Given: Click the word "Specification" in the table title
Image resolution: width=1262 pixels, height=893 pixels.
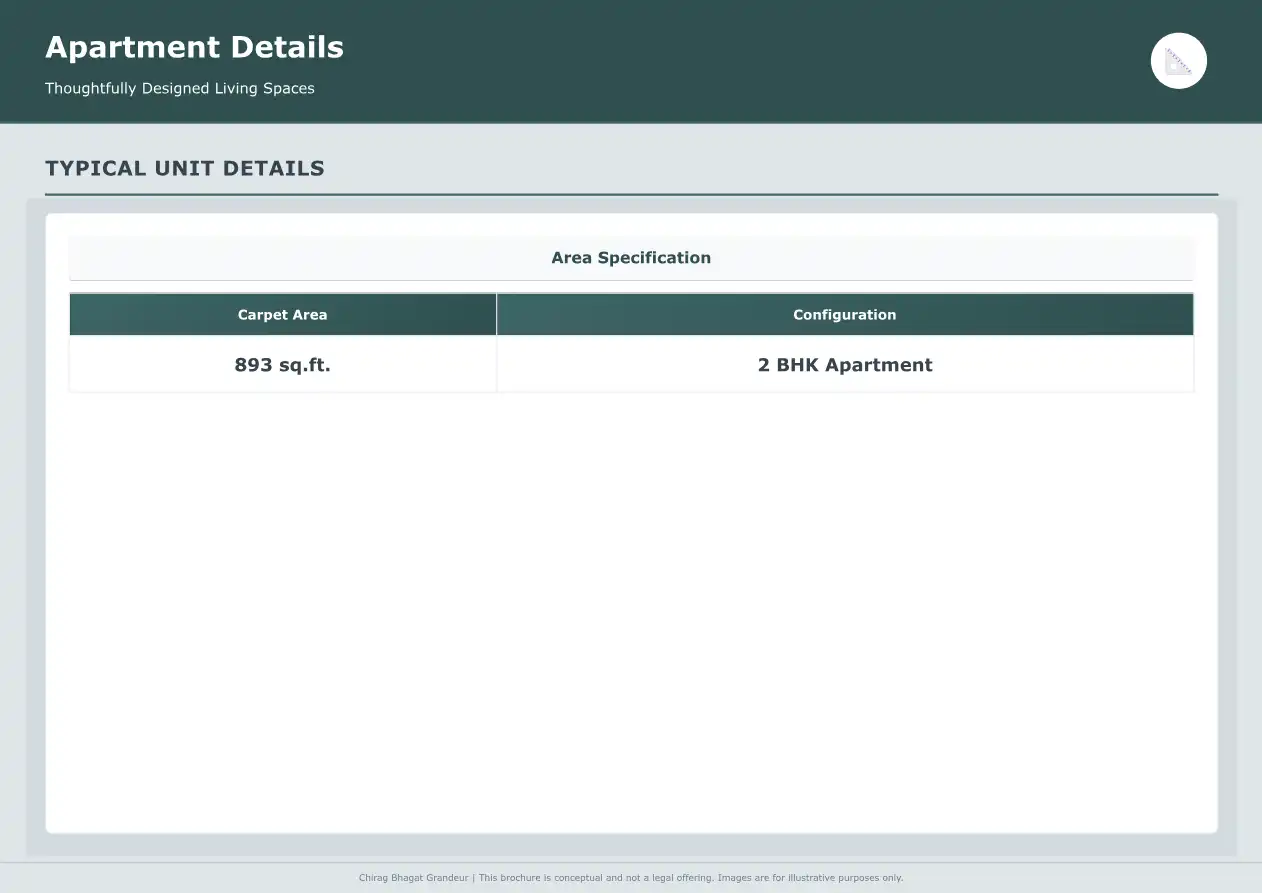Looking at the screenshot, I should (x=654, y=257).
